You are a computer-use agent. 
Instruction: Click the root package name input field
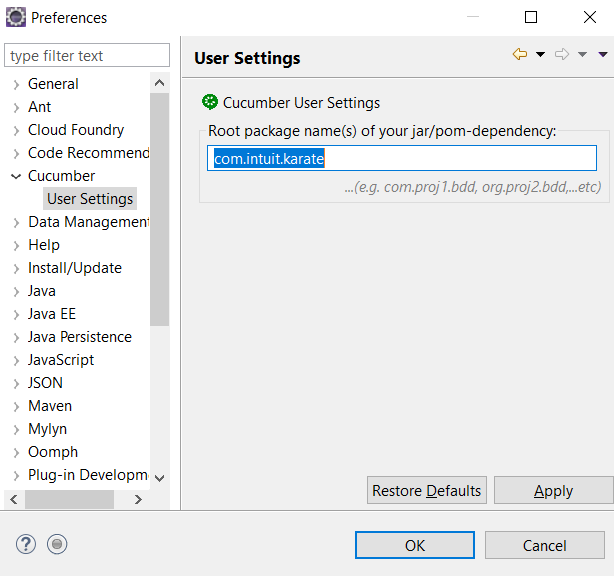click(x=402, y=158)
